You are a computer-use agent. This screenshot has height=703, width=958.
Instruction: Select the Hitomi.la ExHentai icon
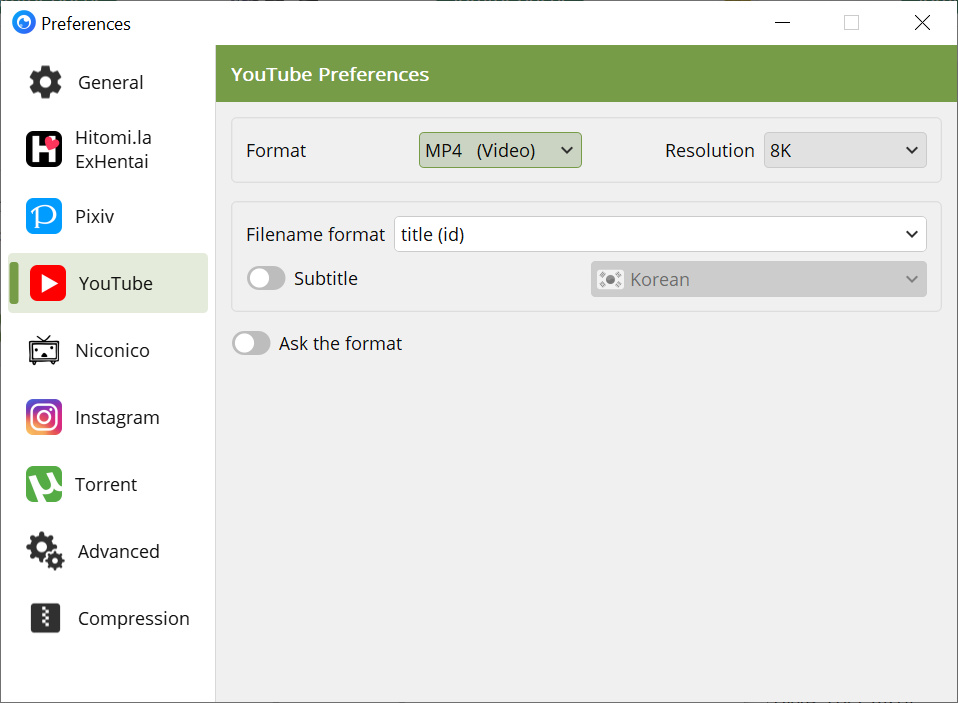tap(44, 149)
